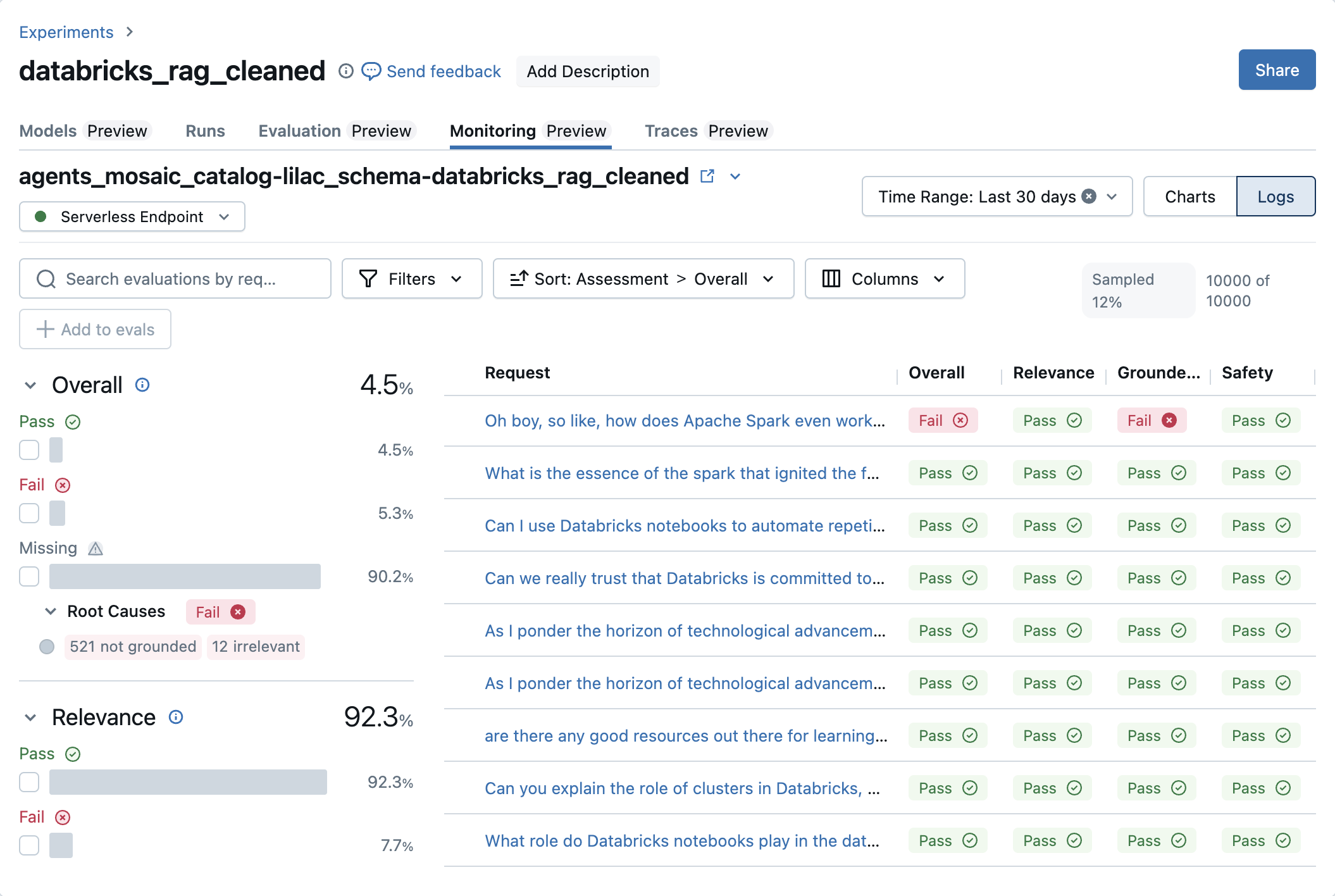Click Overall Pass badge in essence of the spark row

coord(948,473)
